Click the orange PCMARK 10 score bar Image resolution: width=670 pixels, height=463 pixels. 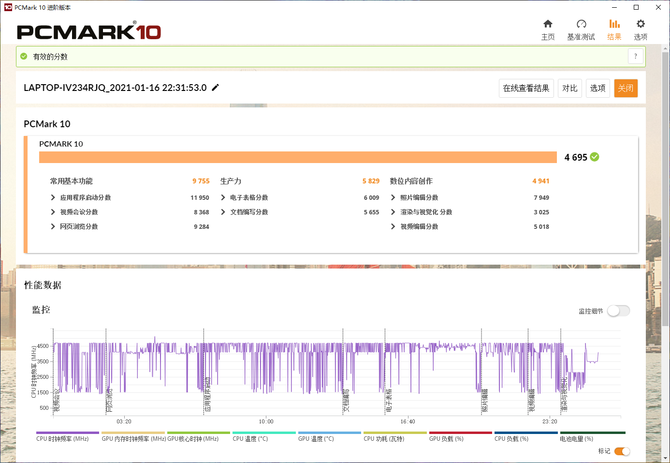click(x=298, y=157)
